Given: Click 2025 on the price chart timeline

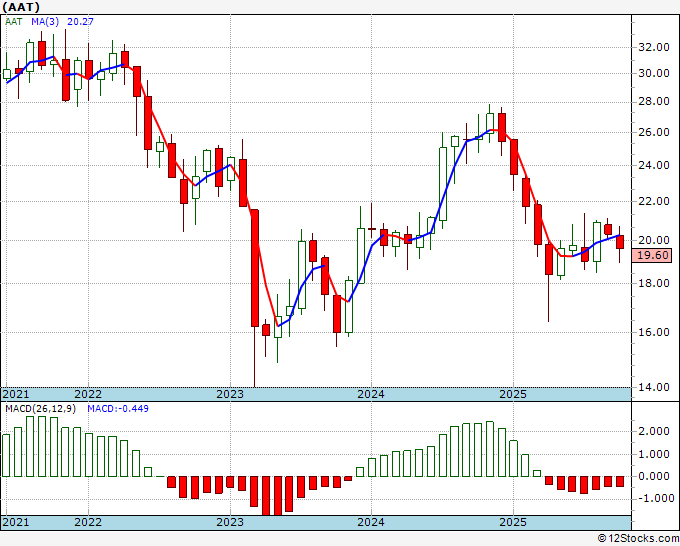Looking at the screenshot, I should pyautogui.click(x=513, y=394).
